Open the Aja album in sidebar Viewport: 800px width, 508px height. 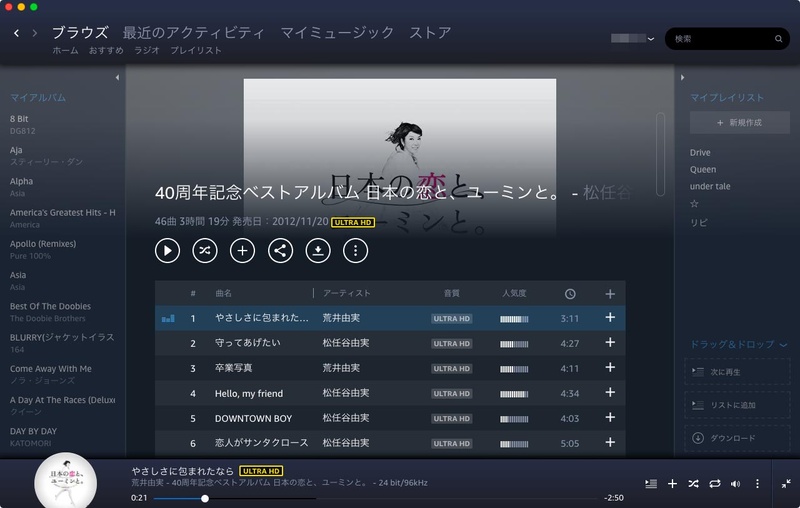[x=16, y=150]
